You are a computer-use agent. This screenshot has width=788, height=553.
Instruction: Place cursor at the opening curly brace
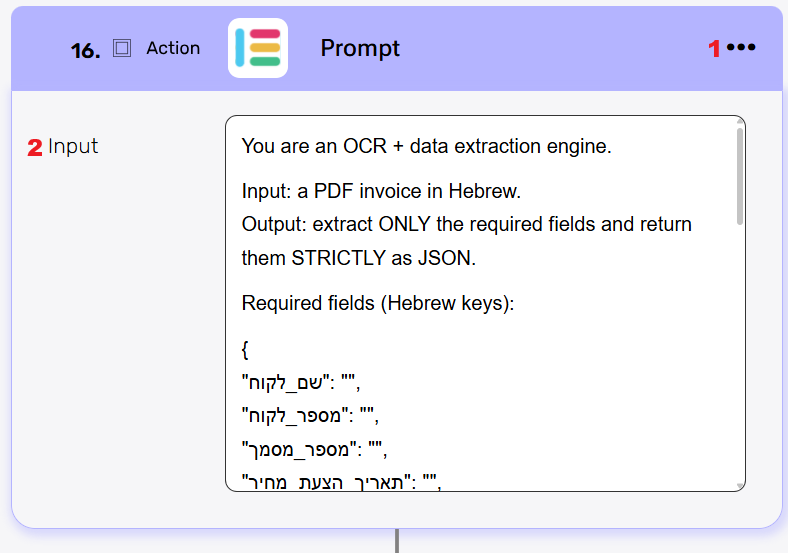pyautogui.click(x=245, y=350)
